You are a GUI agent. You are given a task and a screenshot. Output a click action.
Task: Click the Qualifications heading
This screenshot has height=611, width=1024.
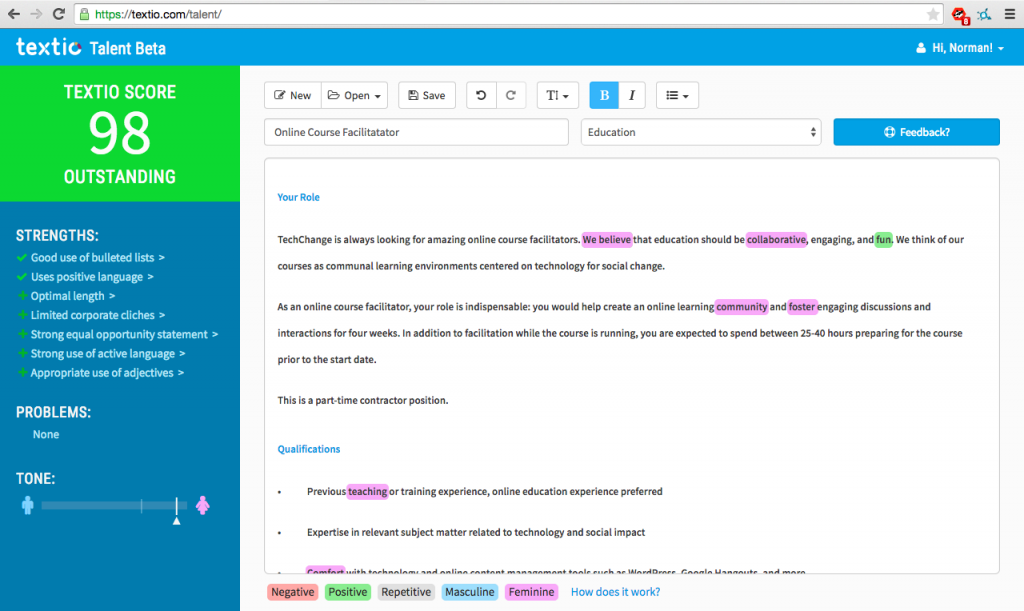(x=309, y=449)
